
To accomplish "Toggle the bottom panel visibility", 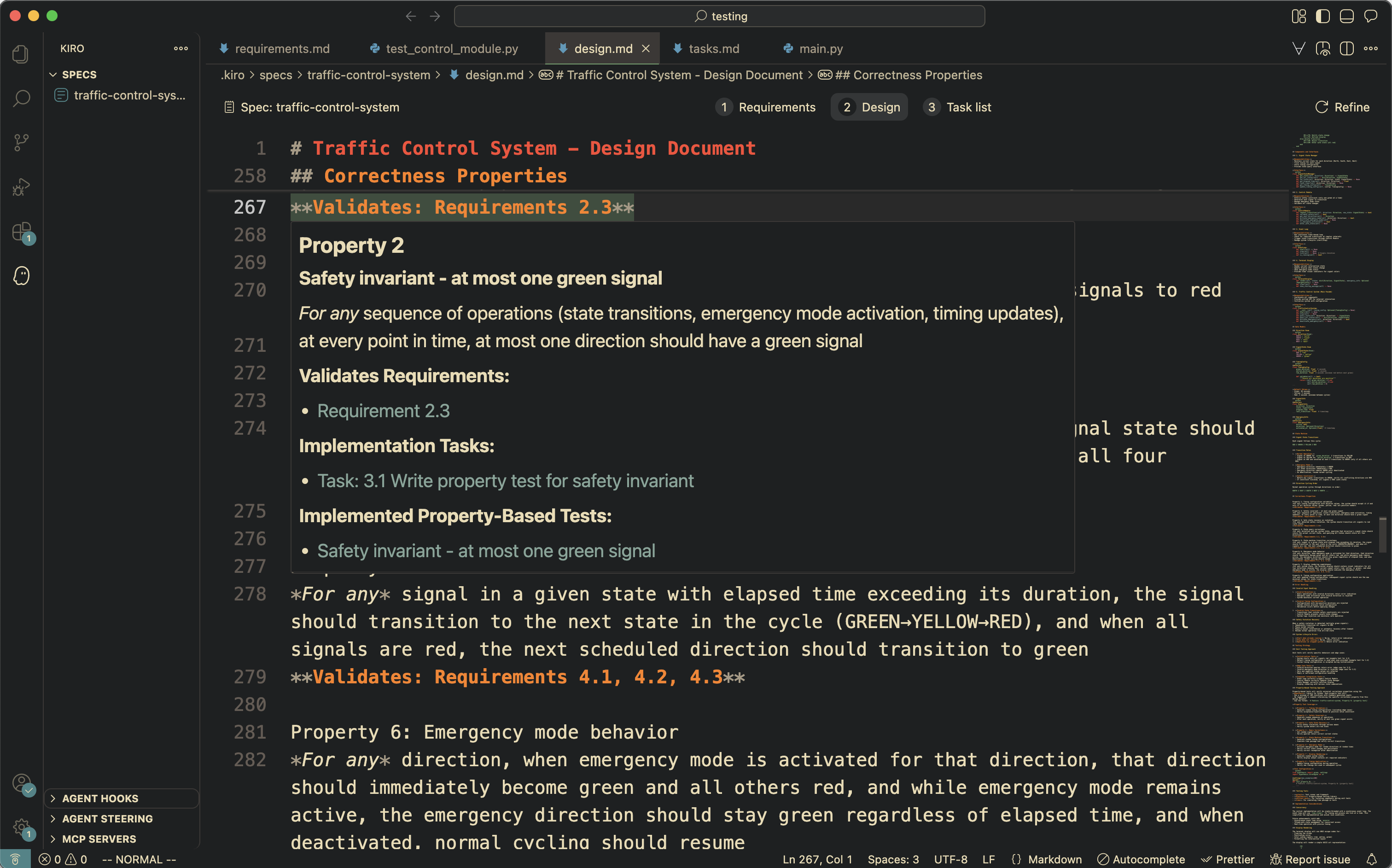I will pyautogui.click(x=1347, y=16).
